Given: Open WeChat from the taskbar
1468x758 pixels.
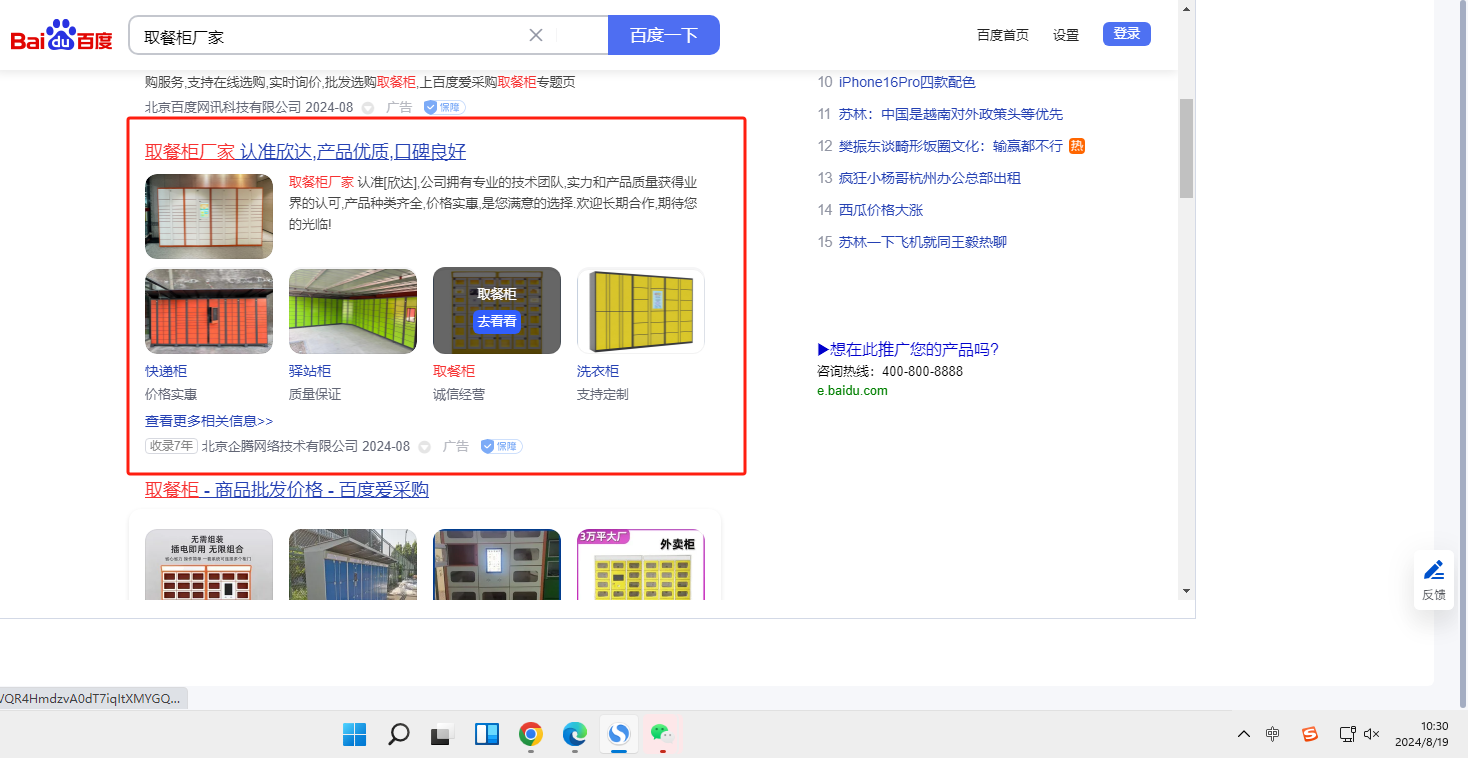Looking at the screenshot, I should click(x=660, y=735).
